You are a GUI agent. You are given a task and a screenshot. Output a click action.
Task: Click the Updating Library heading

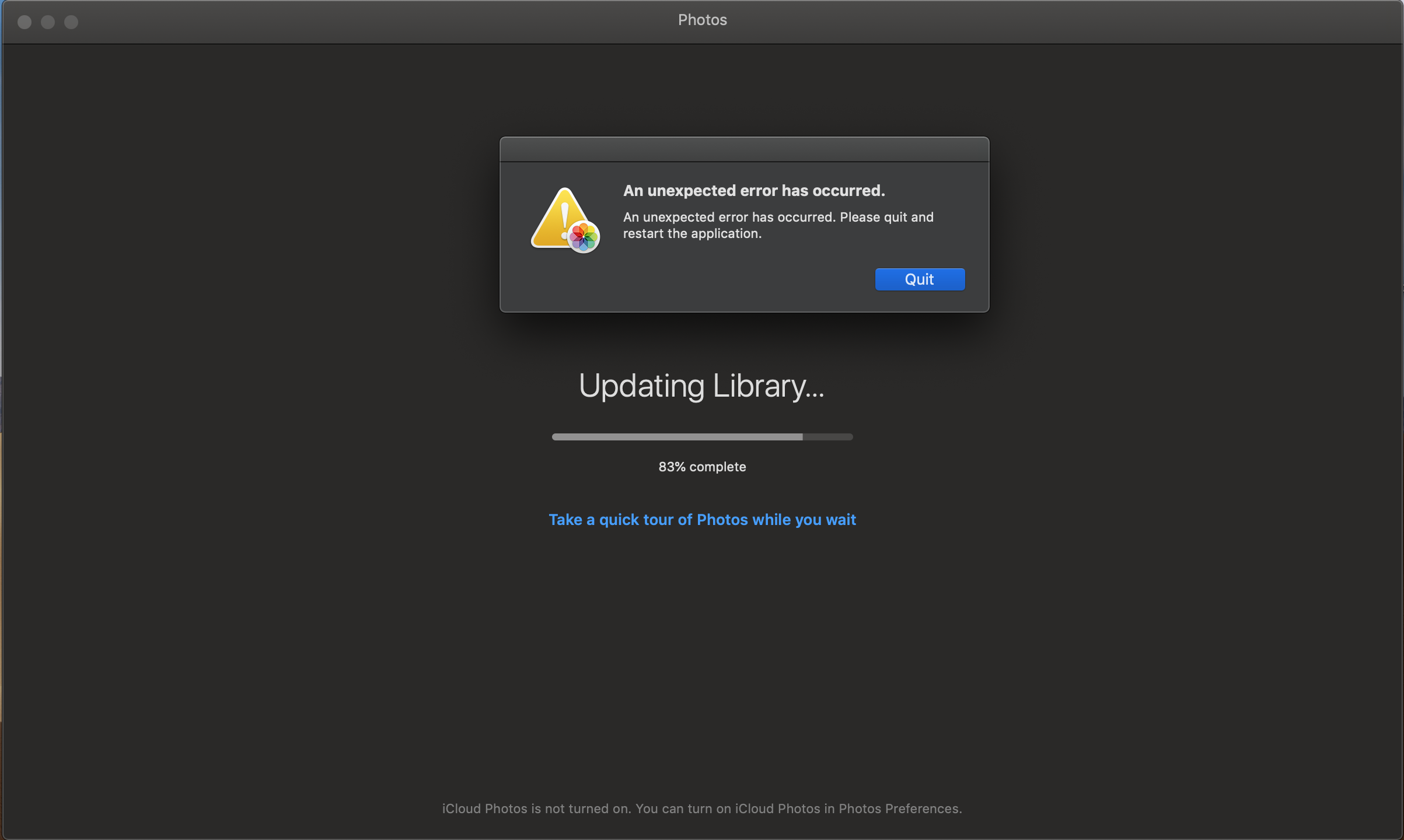click(x=701, y=386)
